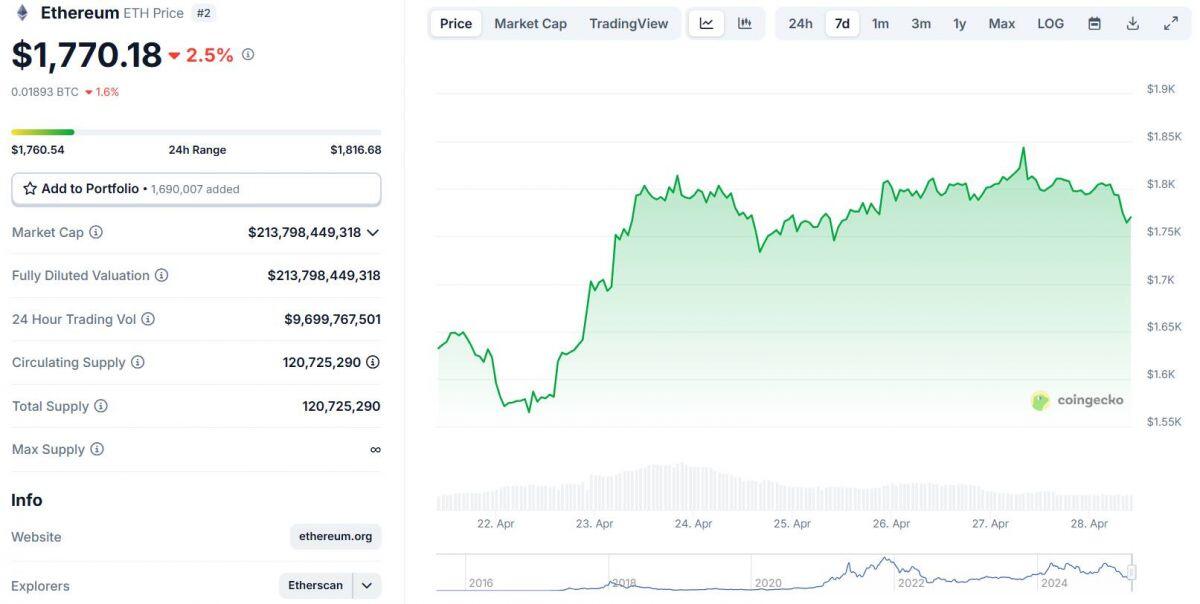The width and height of the screenshot is (1200, 604).
Task: Expand the Market Cap details chevron
Action: (x=374, y=231)
